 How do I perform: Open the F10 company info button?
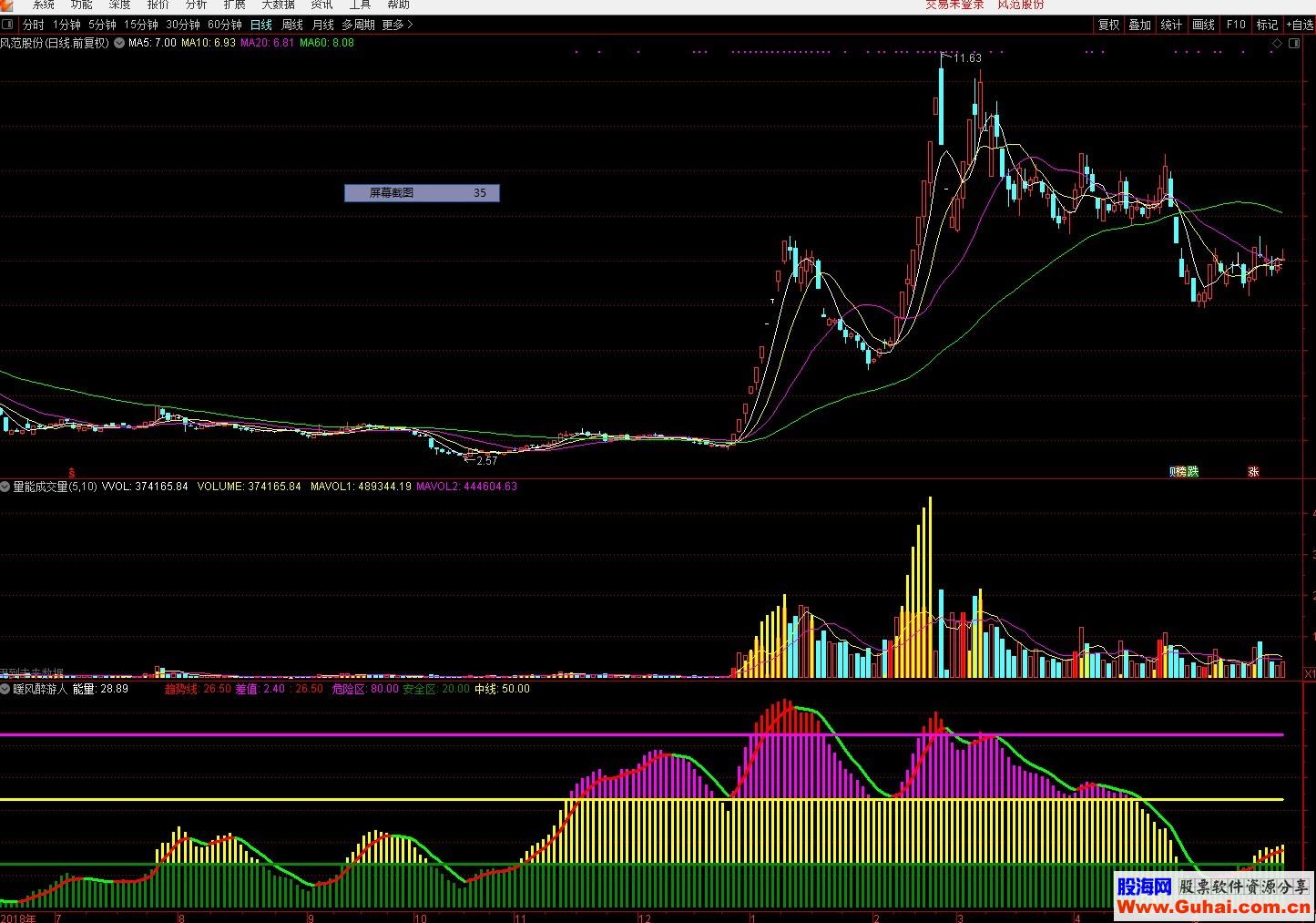point(1236,25)
